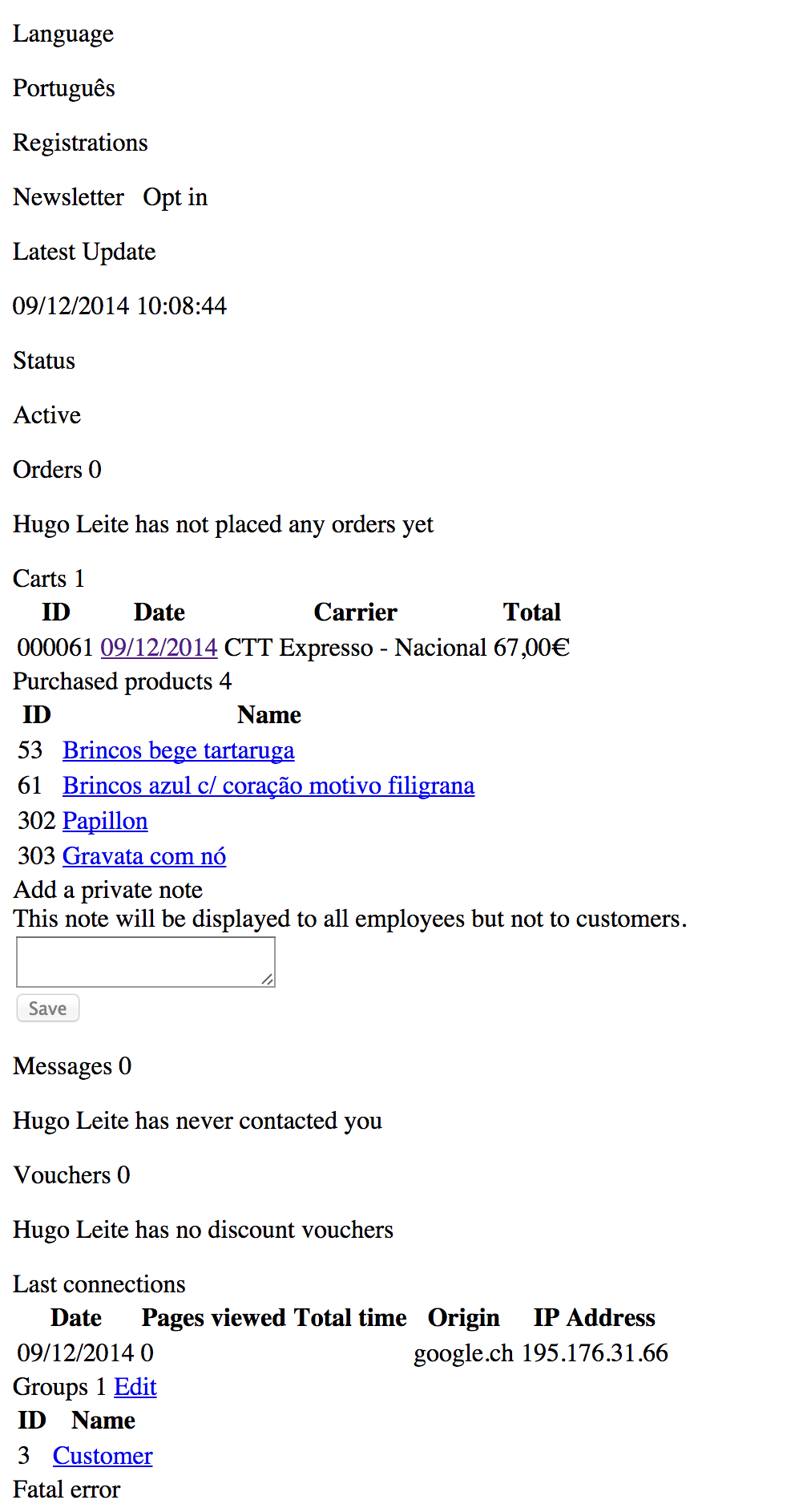This screenshot has width=811, height=1512.
Task: Select the Carts 1 heading
Action: (49, 578)
